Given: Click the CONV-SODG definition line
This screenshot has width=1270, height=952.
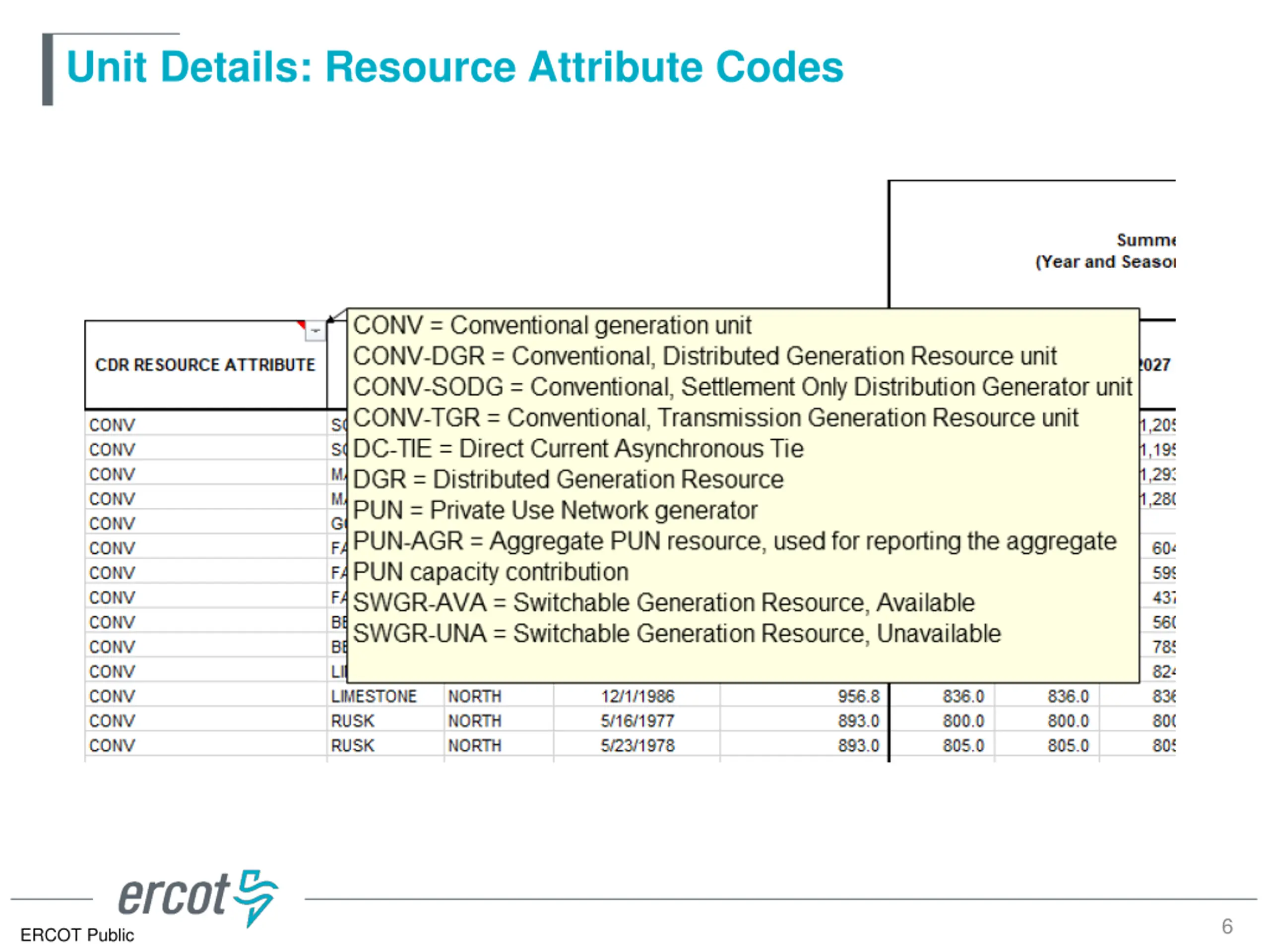Looking at the screenshot, I should tap(742, 387).
